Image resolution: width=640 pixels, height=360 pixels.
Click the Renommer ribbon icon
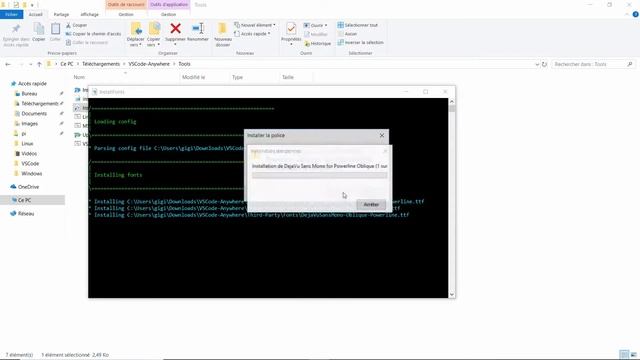click(198, 28)
